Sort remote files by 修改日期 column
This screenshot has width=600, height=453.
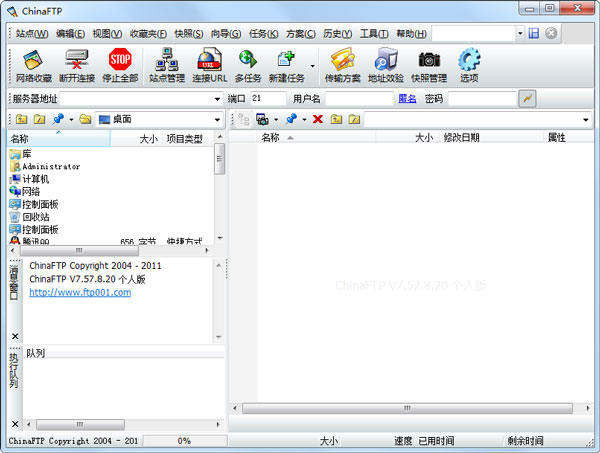click(491, 137)
